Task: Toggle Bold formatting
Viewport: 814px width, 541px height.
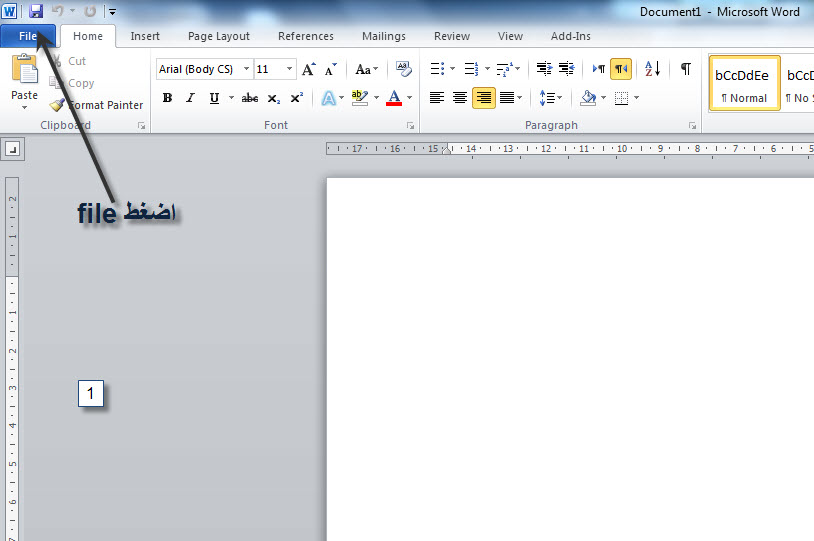Action: (x=167, y=98)
